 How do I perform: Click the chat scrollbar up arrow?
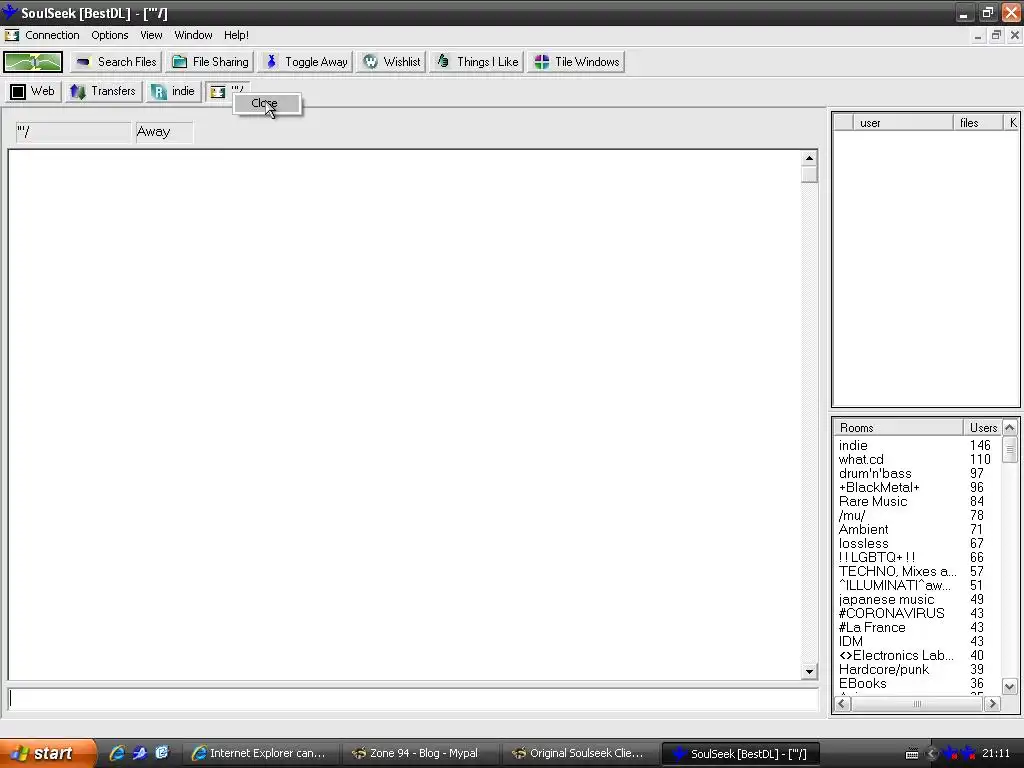pos(809,158)
